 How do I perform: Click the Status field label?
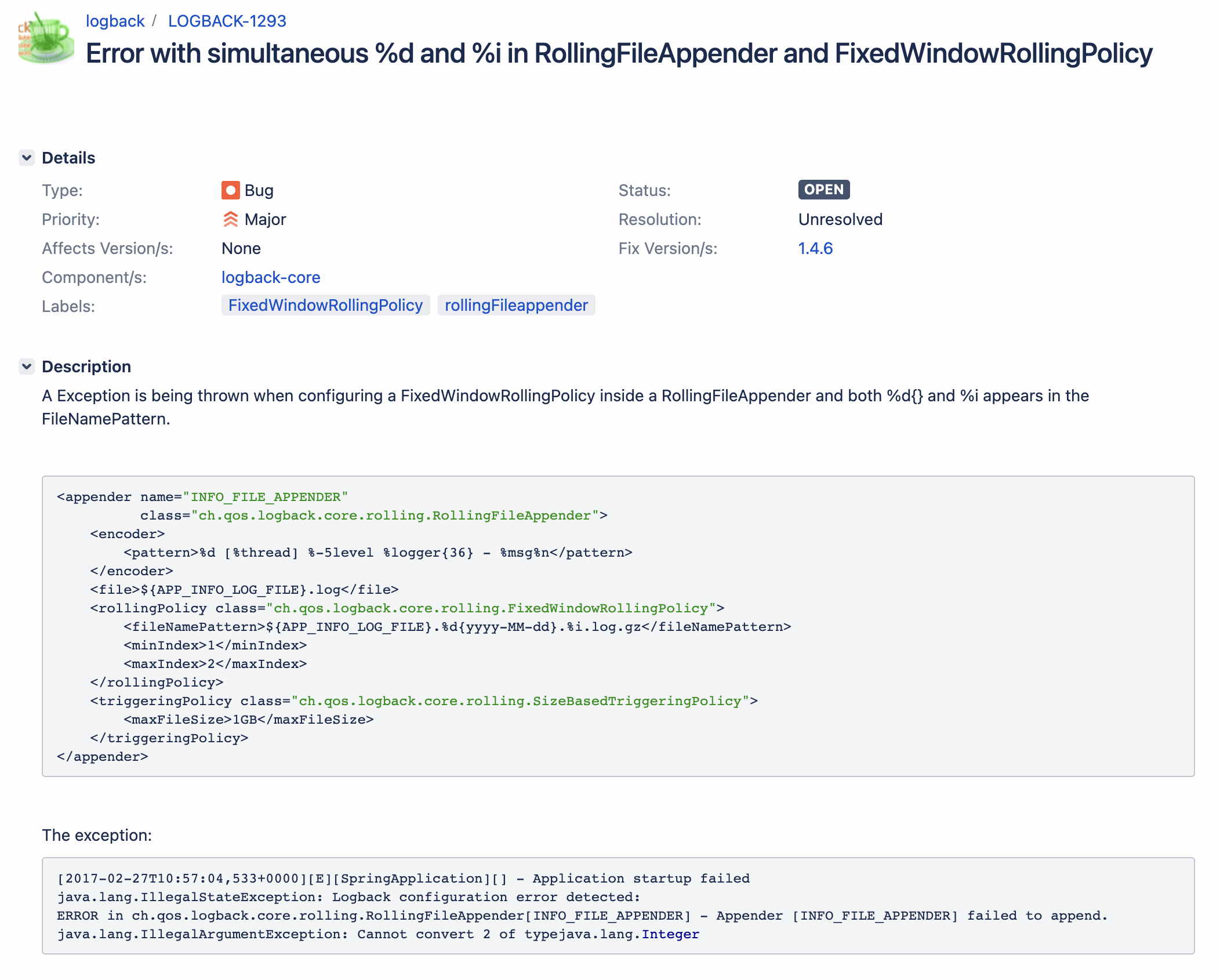pos(644,190)
